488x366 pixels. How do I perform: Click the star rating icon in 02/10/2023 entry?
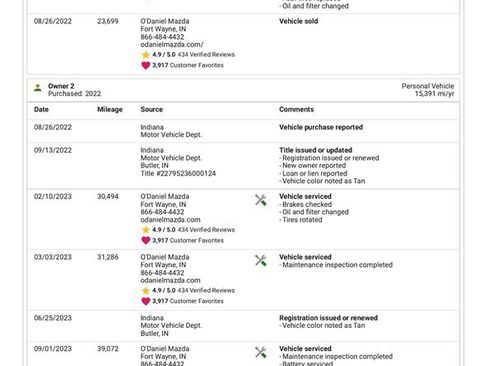pos(146,230)
